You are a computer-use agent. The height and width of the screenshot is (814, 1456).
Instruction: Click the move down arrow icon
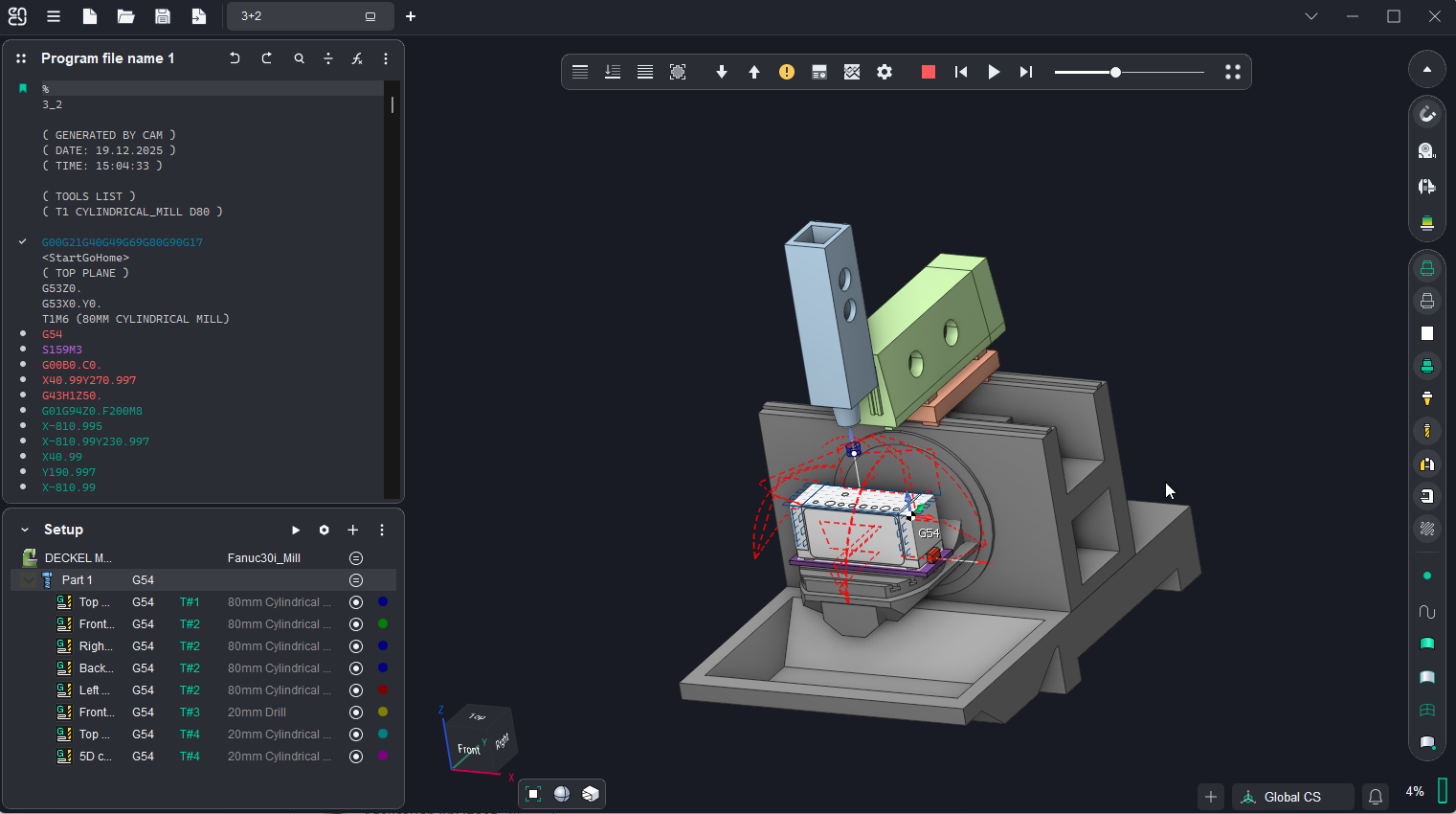[722, 72]
